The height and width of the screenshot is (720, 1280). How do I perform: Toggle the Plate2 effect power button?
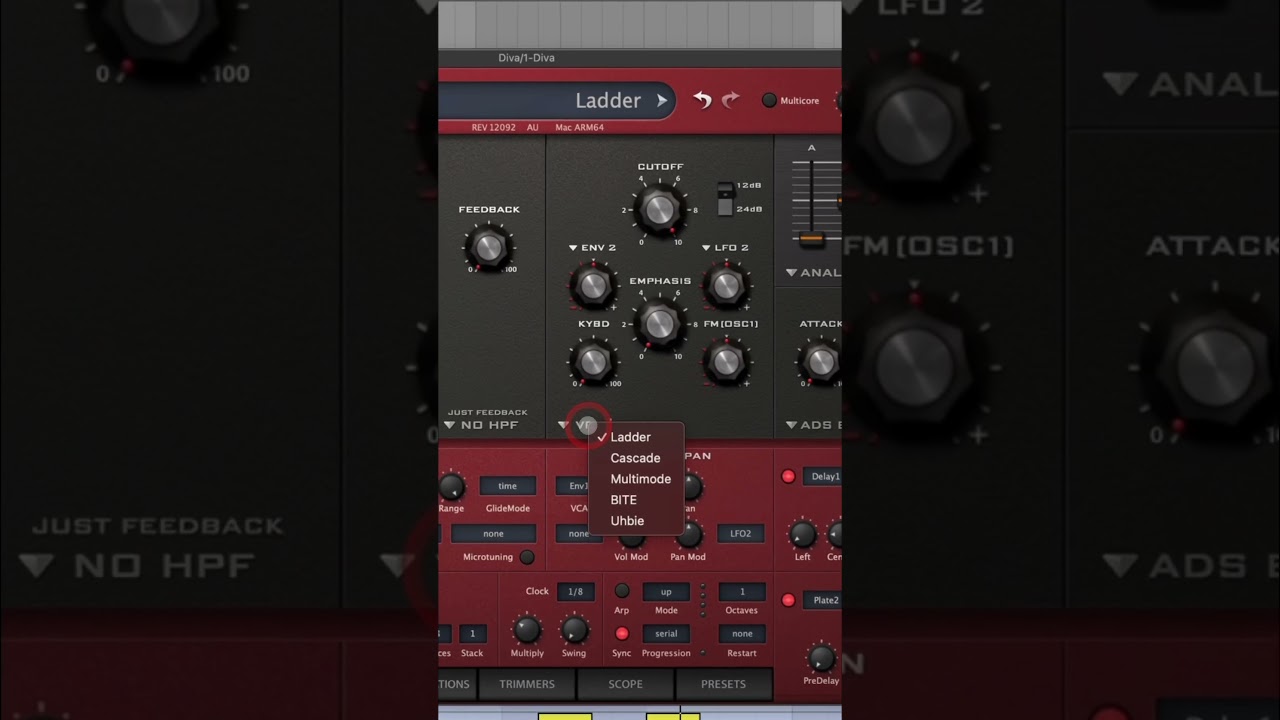click(x=788, y=600)
